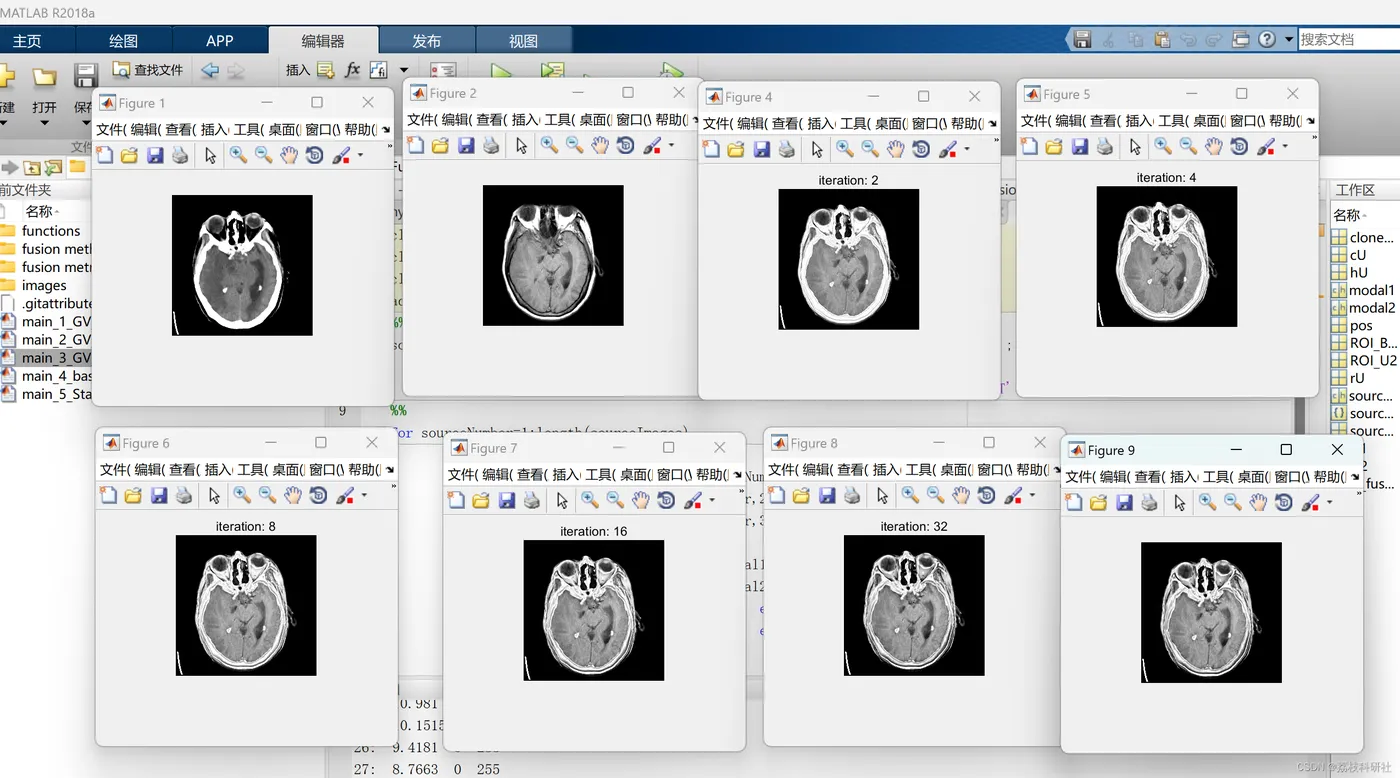Viewport: 1400px width, 778px height.
Task: Select rotate 3D tool in Figure 5
Action: (x=1239, y=146)
